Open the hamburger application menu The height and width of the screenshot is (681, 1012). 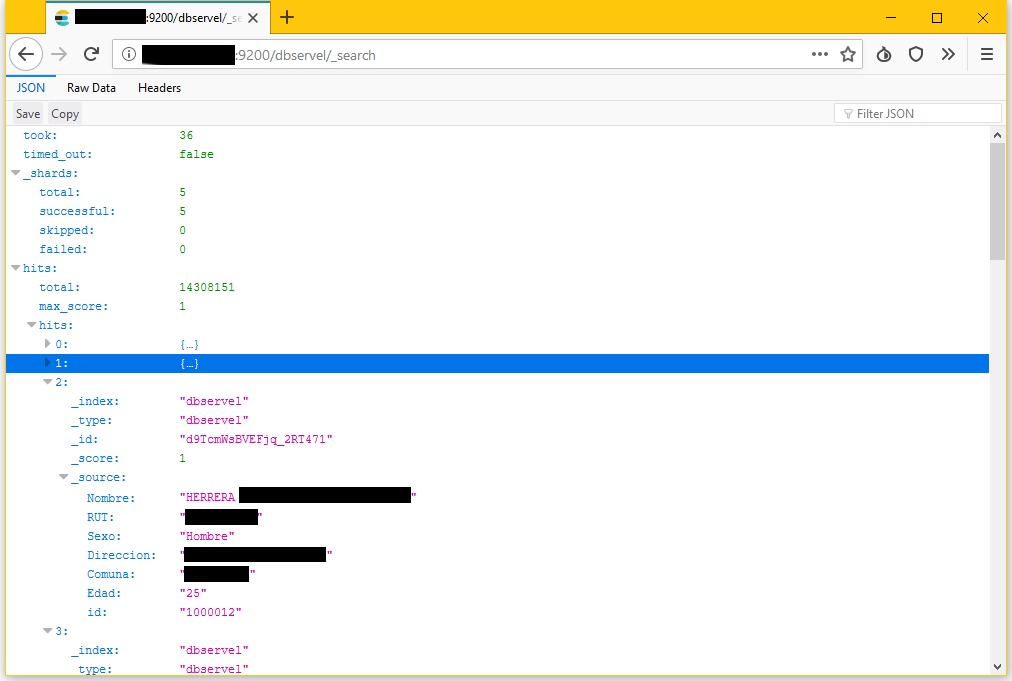point(986,55)
